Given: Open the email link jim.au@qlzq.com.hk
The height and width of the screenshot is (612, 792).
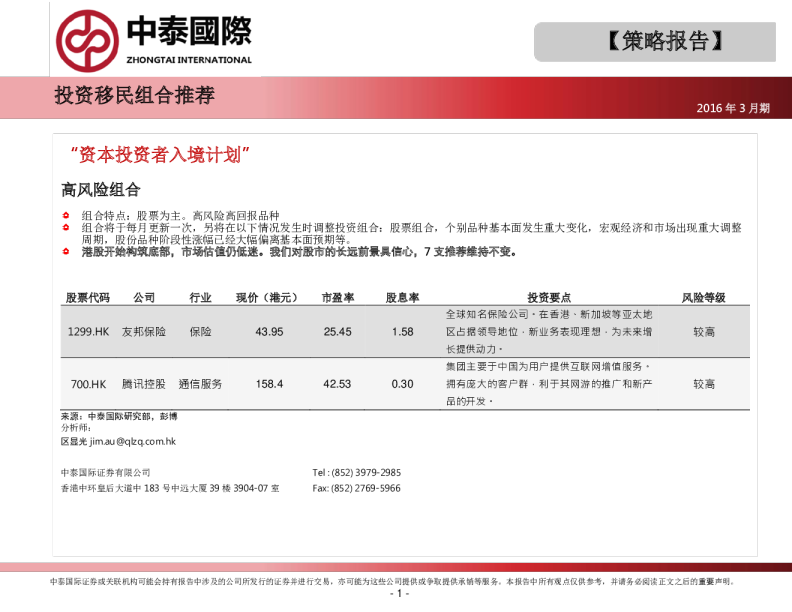Looking at the screenshot, I should coord(133,441).
